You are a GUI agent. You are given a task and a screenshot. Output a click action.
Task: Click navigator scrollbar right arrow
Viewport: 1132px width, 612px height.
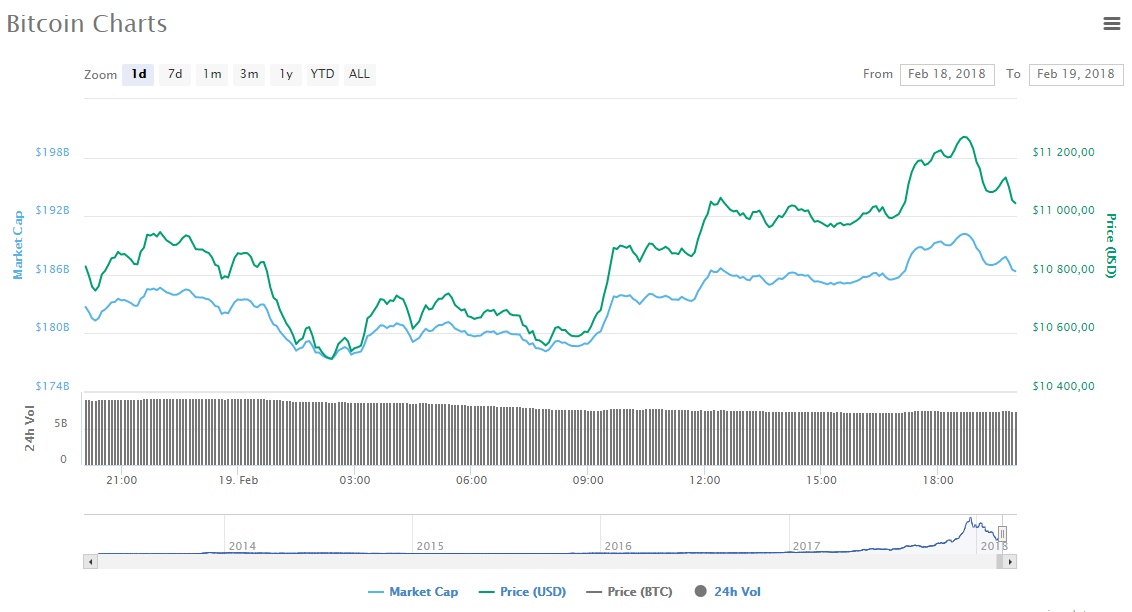point(1011,562)
